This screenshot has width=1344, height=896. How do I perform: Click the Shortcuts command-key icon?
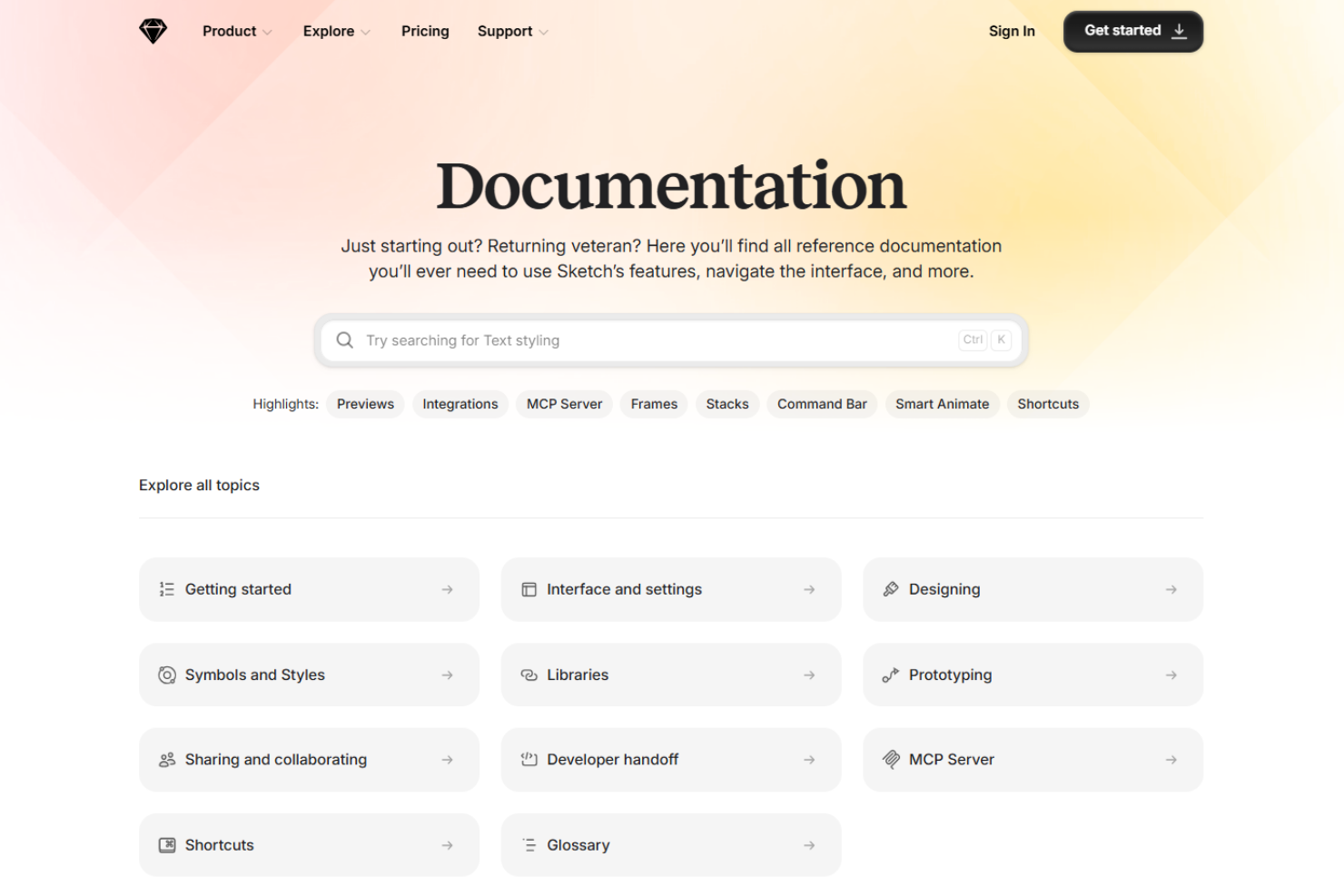coord(167,845)
